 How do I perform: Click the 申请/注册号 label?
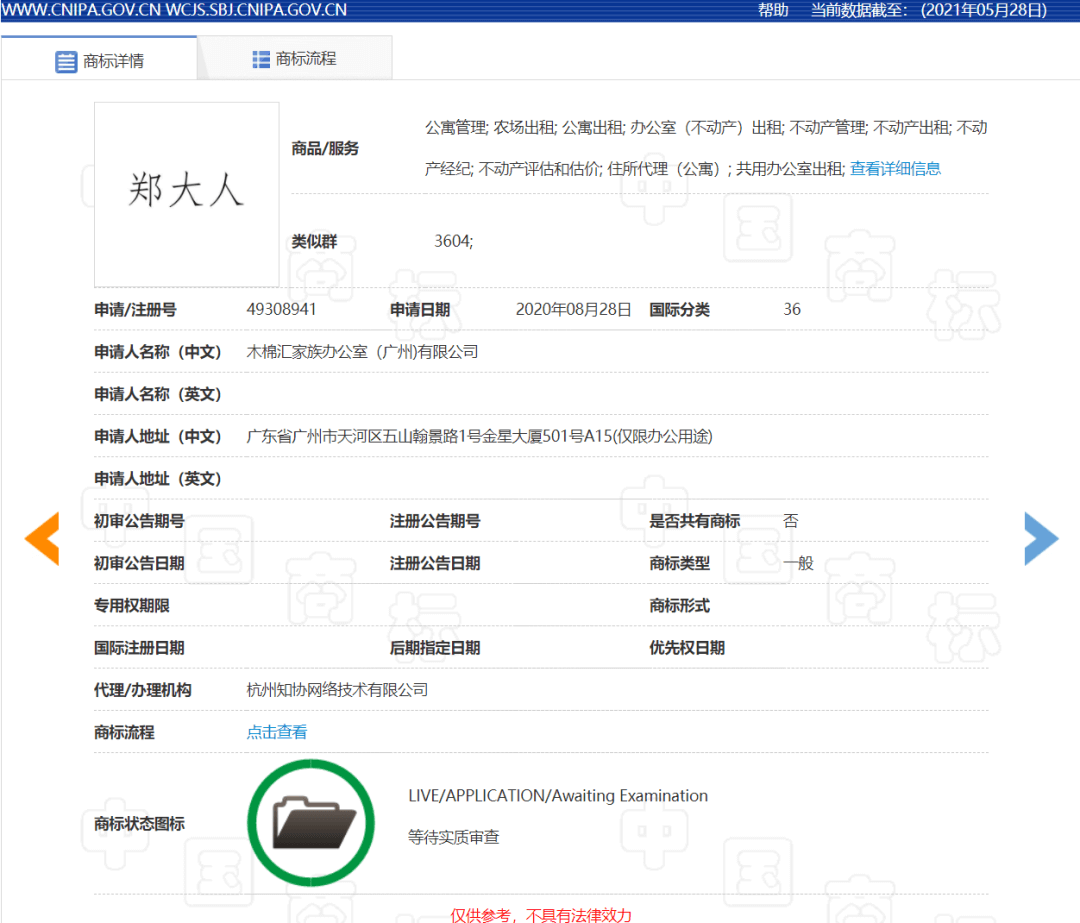(135, 309)
